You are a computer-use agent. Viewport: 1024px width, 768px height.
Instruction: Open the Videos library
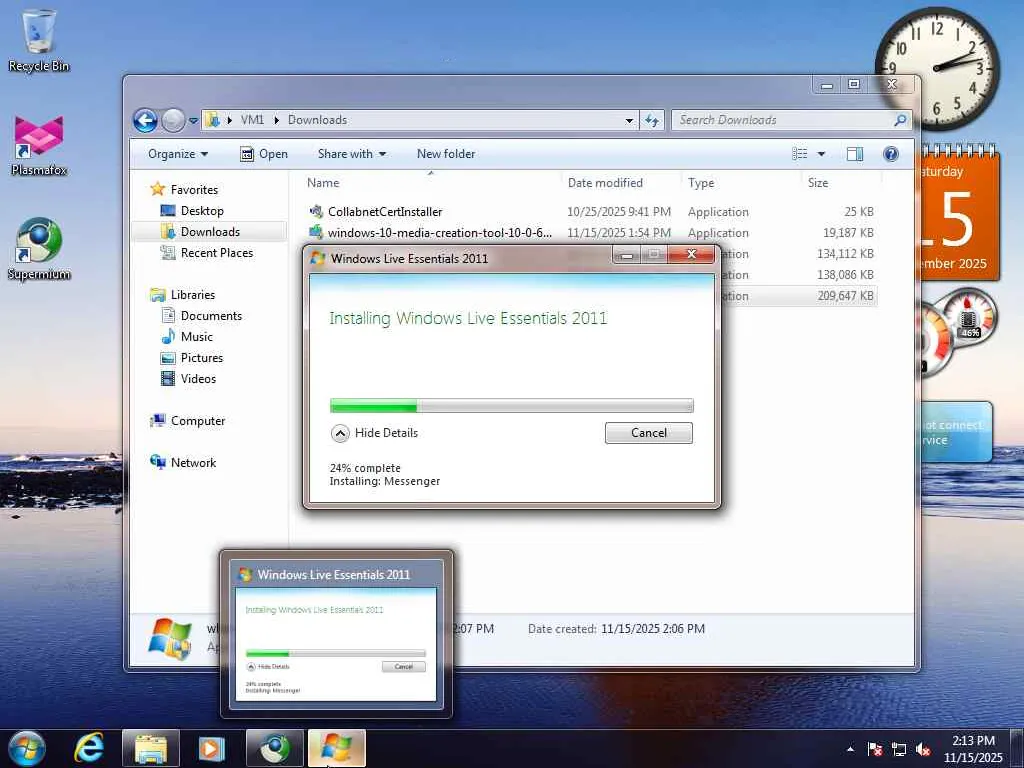tap(198, 379)
